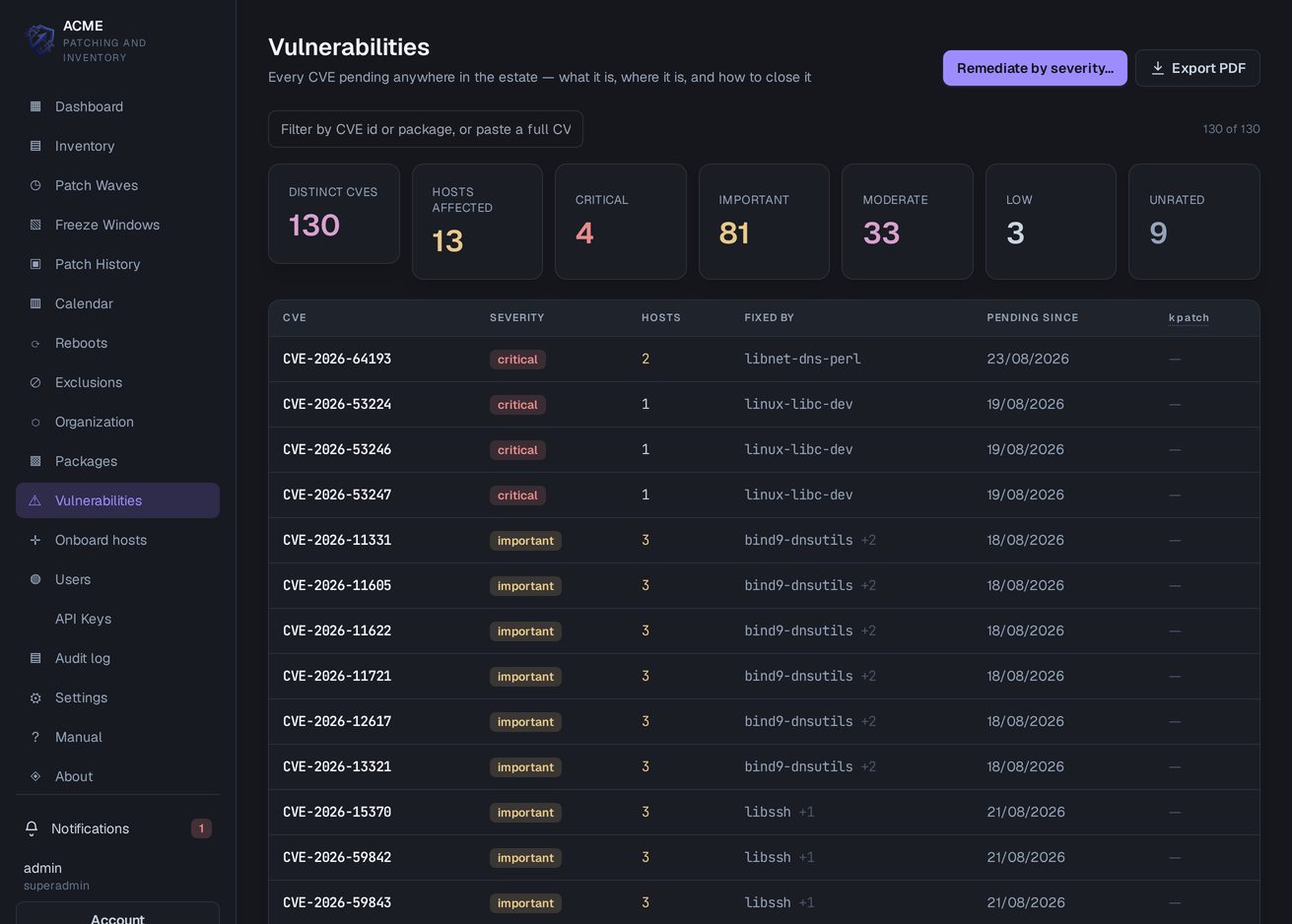Screen dimensions: 1292x924
Task: Click the Fixed By column header
Action: pyautogui.click(x=769, y=317)
